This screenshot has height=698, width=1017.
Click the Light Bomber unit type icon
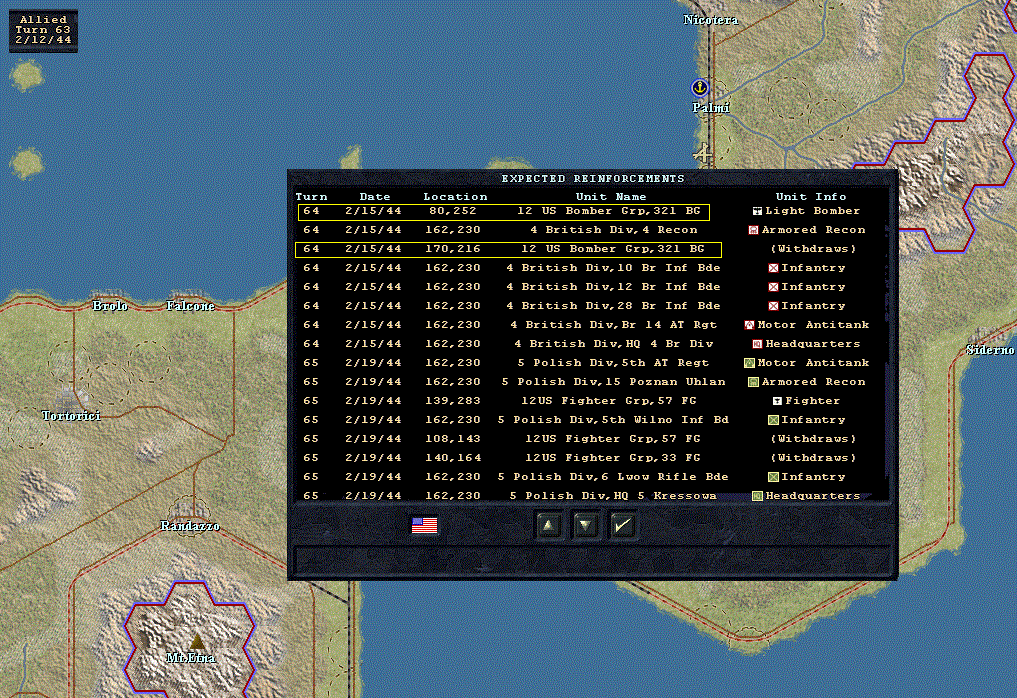pyautogui.click(x=756, y=211)
